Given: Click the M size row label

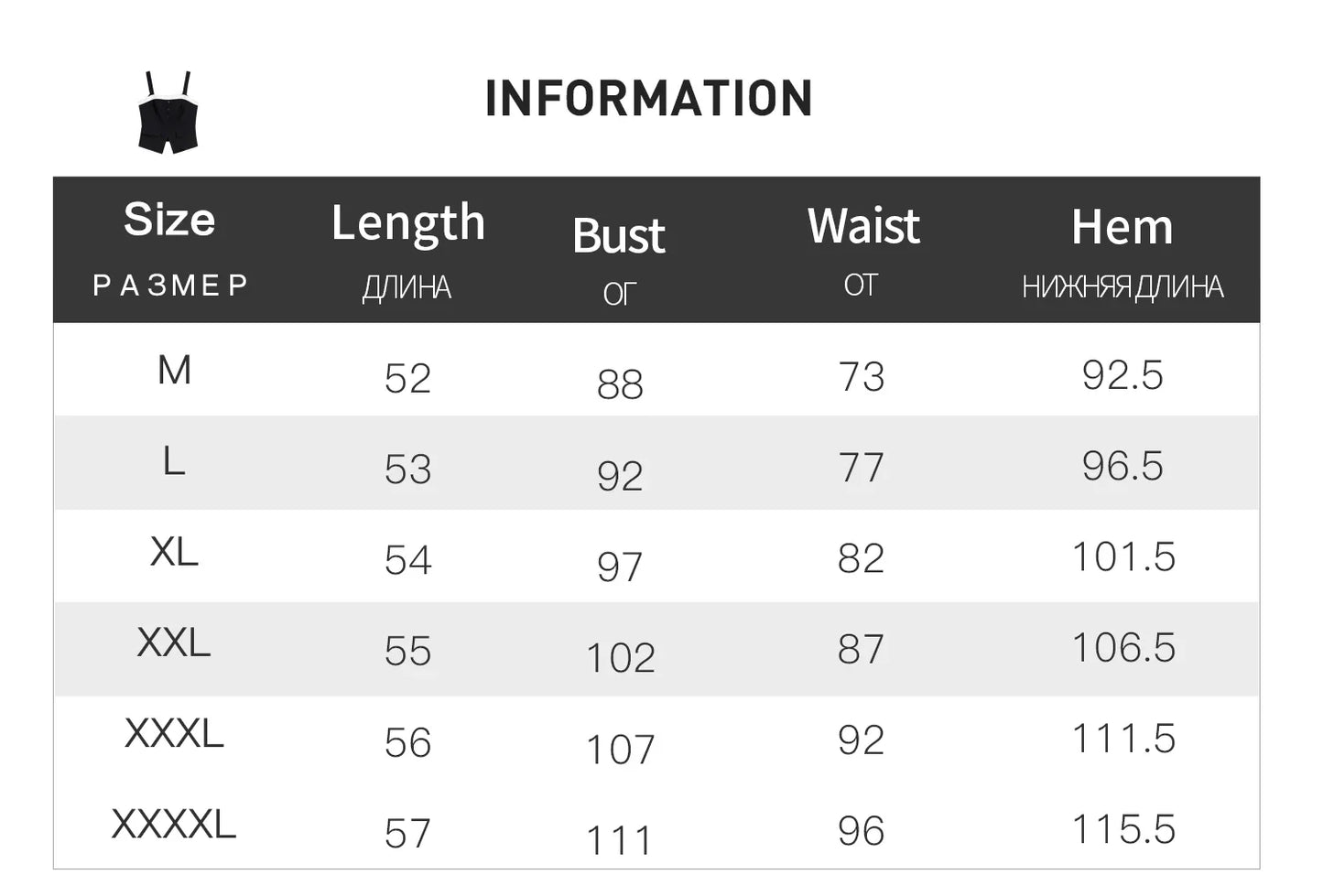Looking at the screenshot, I should [174, 371].
